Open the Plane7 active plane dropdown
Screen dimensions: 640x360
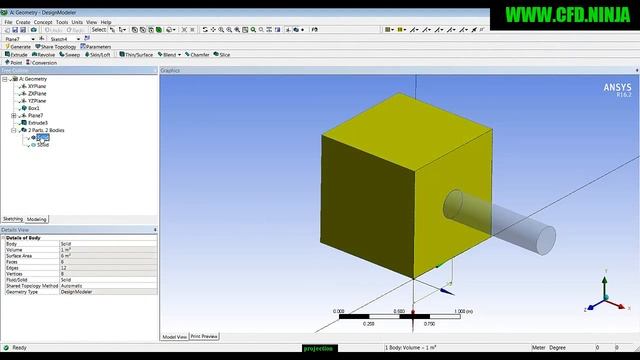coord(33,39)
